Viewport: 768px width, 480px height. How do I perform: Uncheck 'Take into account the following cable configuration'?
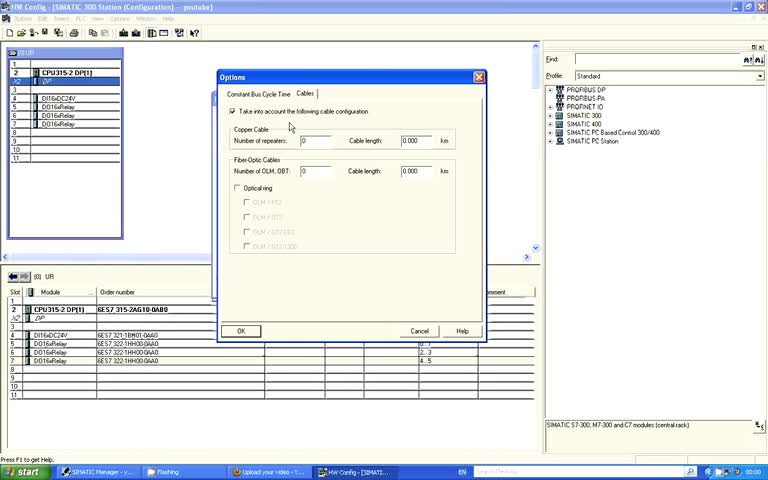pyautogui.click(x=232, y=112)
